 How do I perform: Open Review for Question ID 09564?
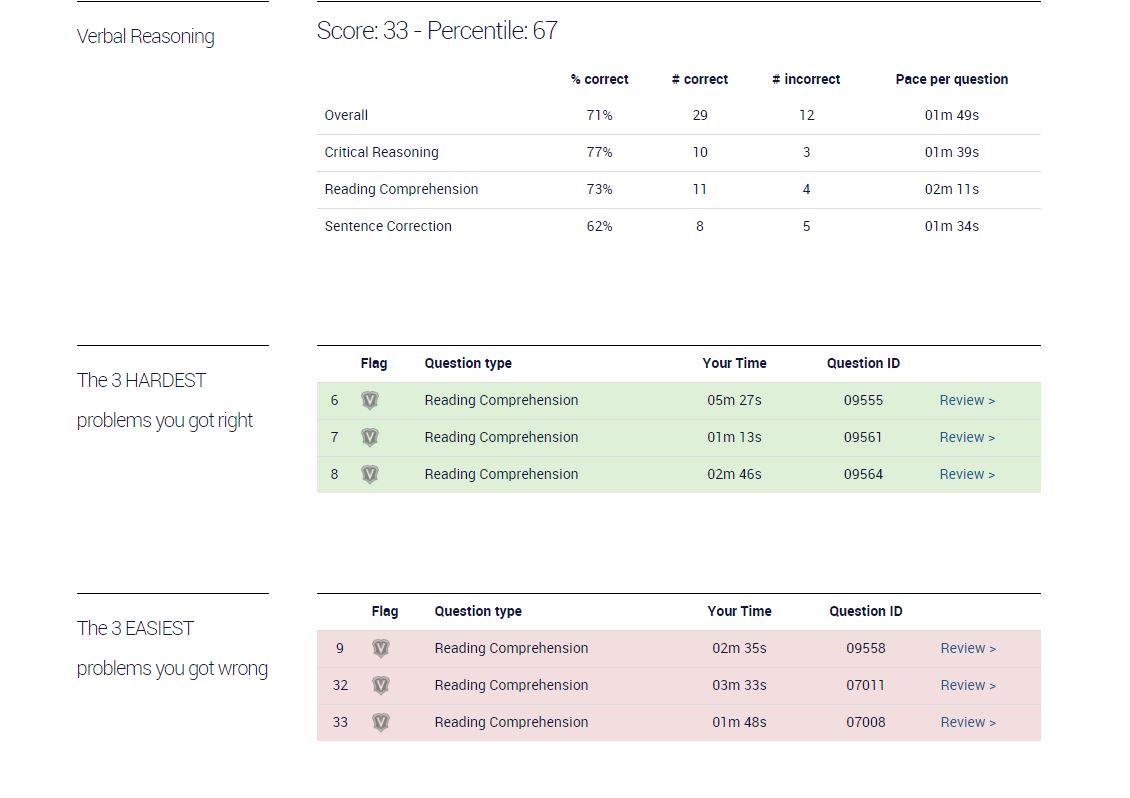(x=967, y=474)
